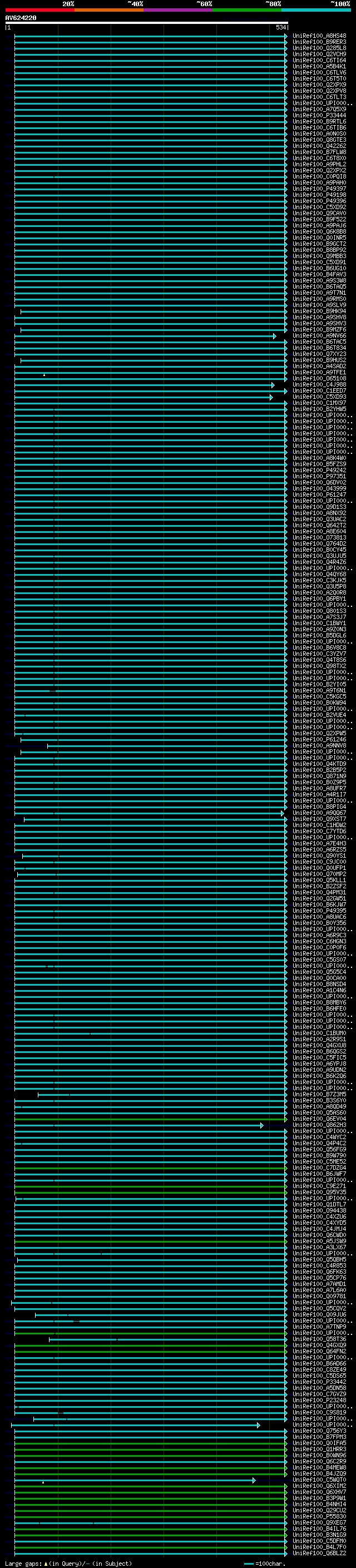The width and height of the screenshot is (356, 1568).
Task: Select label UniRef100_A7E4H3
Action: (319, 844)
